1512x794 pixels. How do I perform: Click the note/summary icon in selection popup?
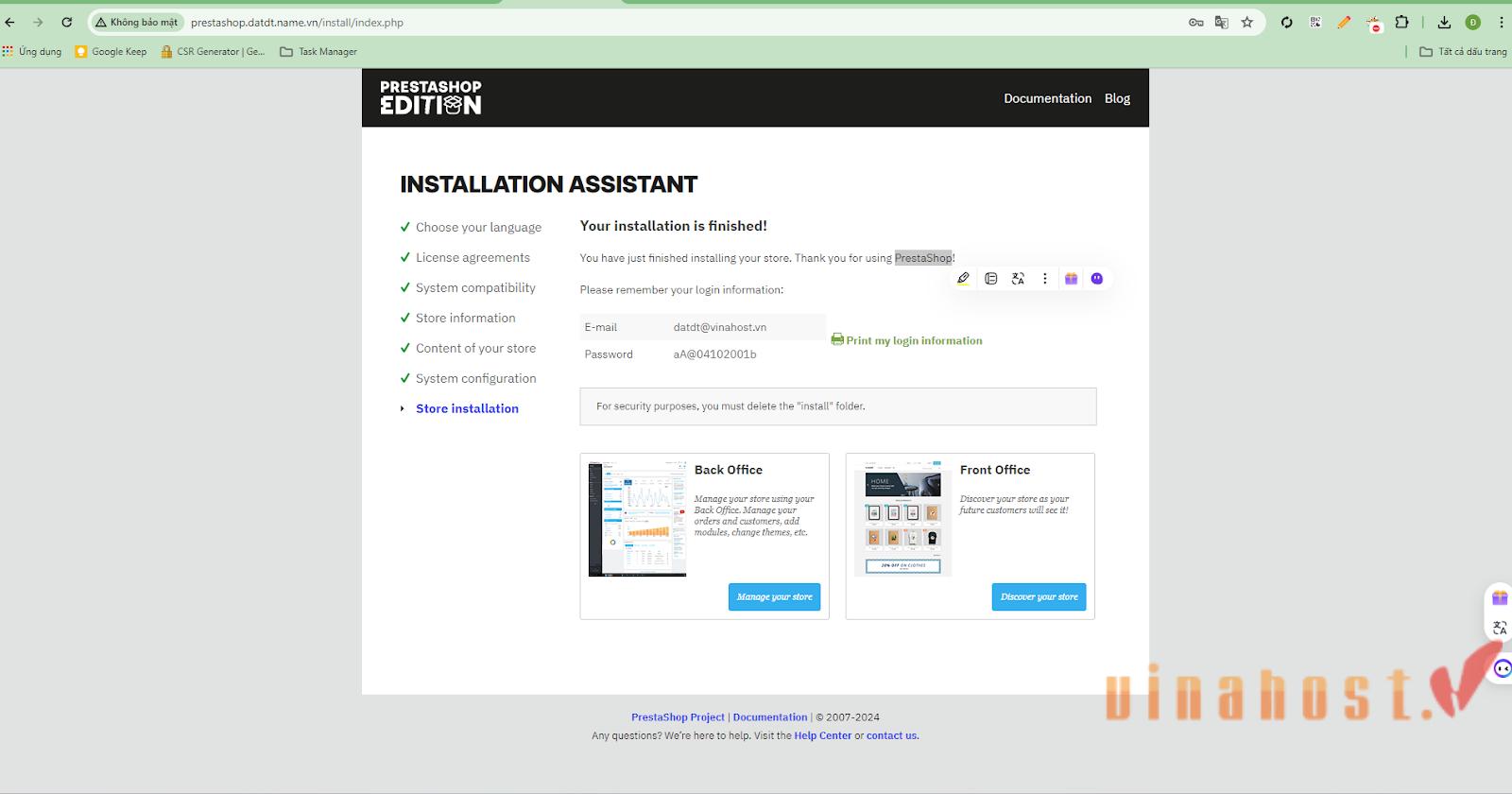click(990, 278)
